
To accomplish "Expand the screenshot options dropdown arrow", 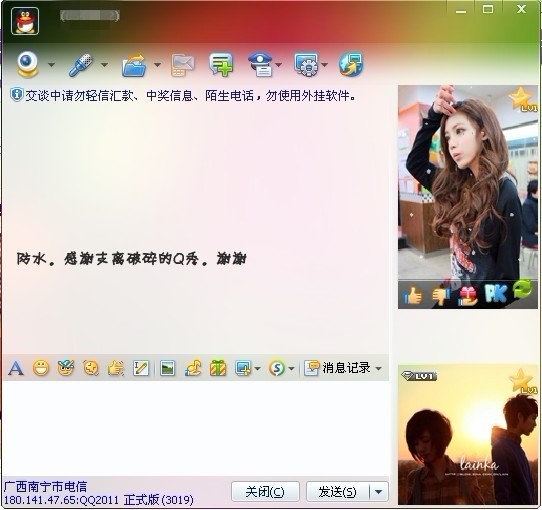I will (x=257, y=369).
